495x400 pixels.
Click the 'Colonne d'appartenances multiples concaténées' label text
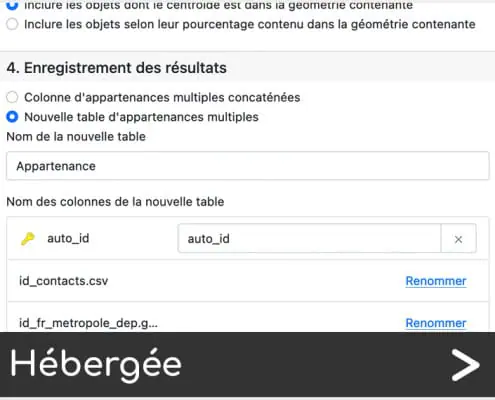(x=162, y=97)
